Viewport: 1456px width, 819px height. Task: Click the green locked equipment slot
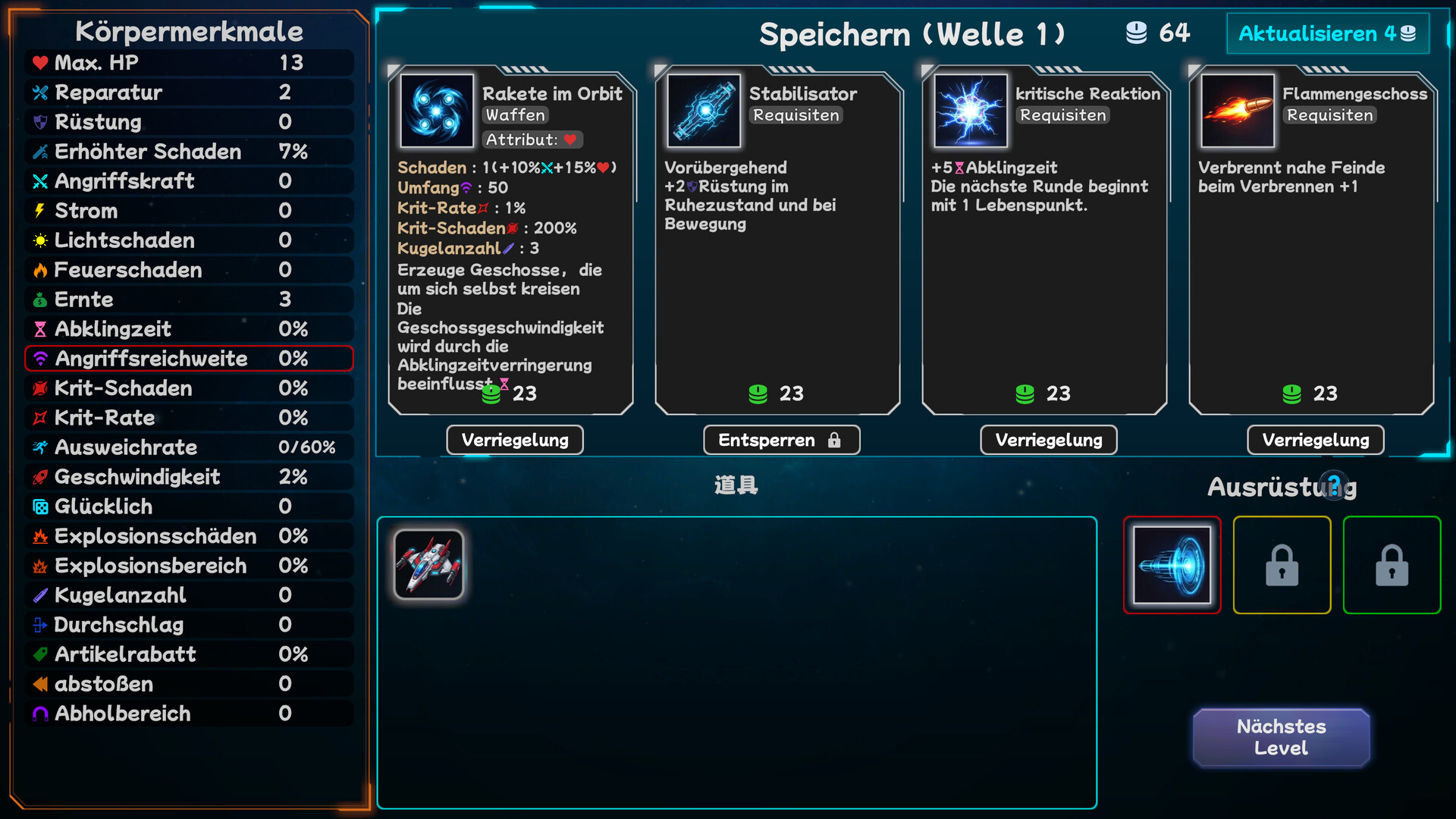(1392, 565)
